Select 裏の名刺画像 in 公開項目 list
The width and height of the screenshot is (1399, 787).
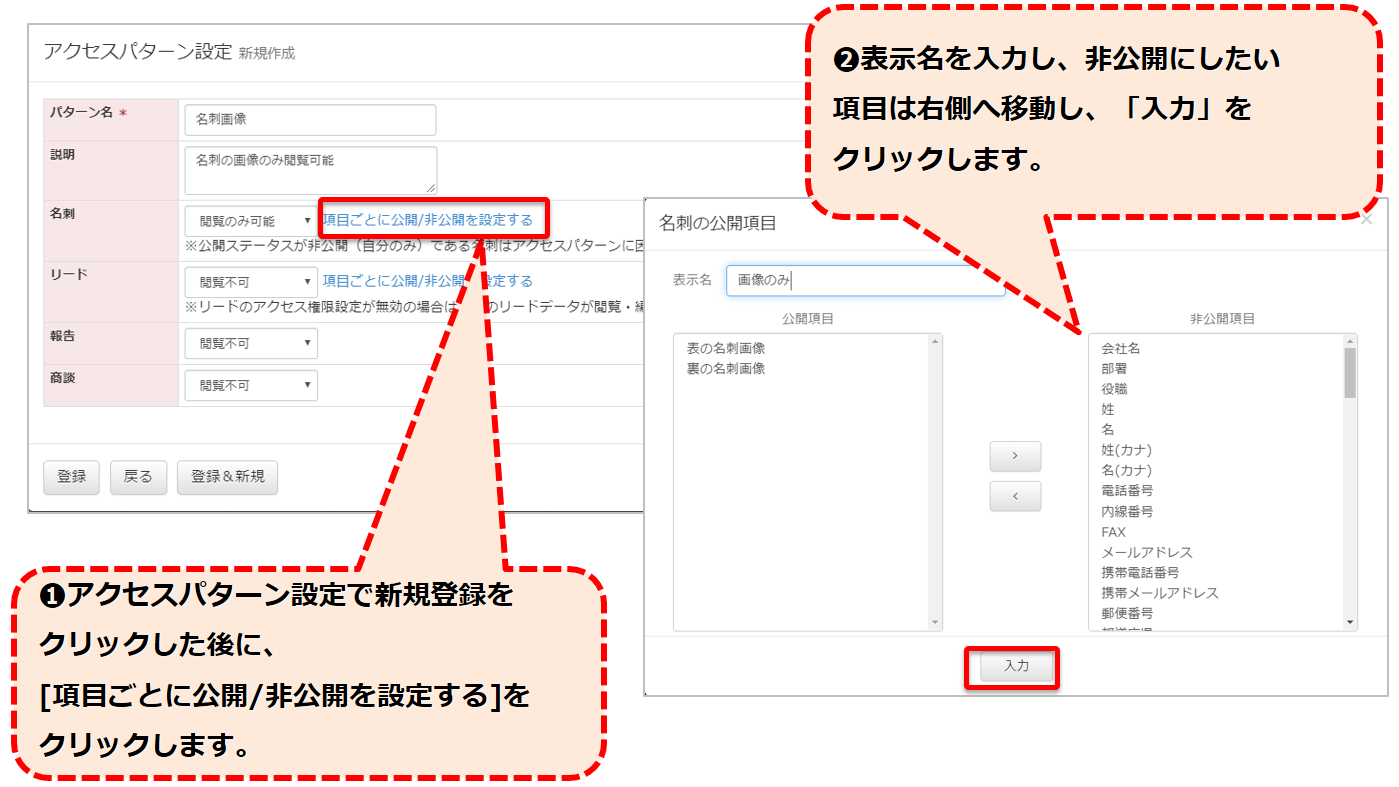pos(726,368)
